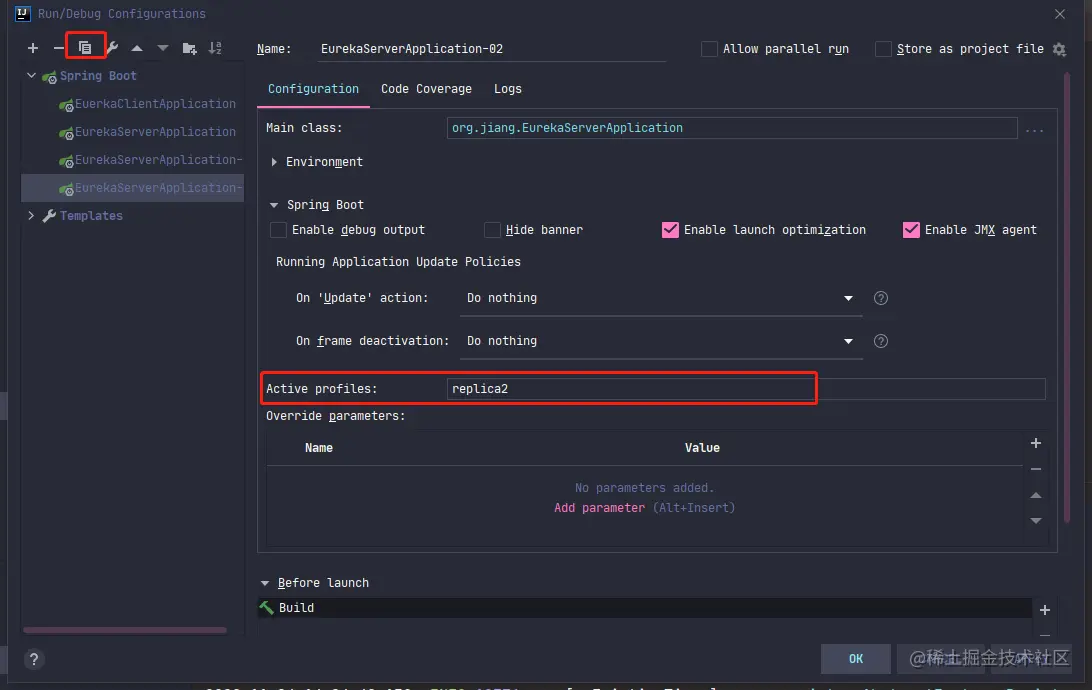Toggle Allow parallel run checkbox
Viewport: 1092px width, 690px height.
coord(709,49)
